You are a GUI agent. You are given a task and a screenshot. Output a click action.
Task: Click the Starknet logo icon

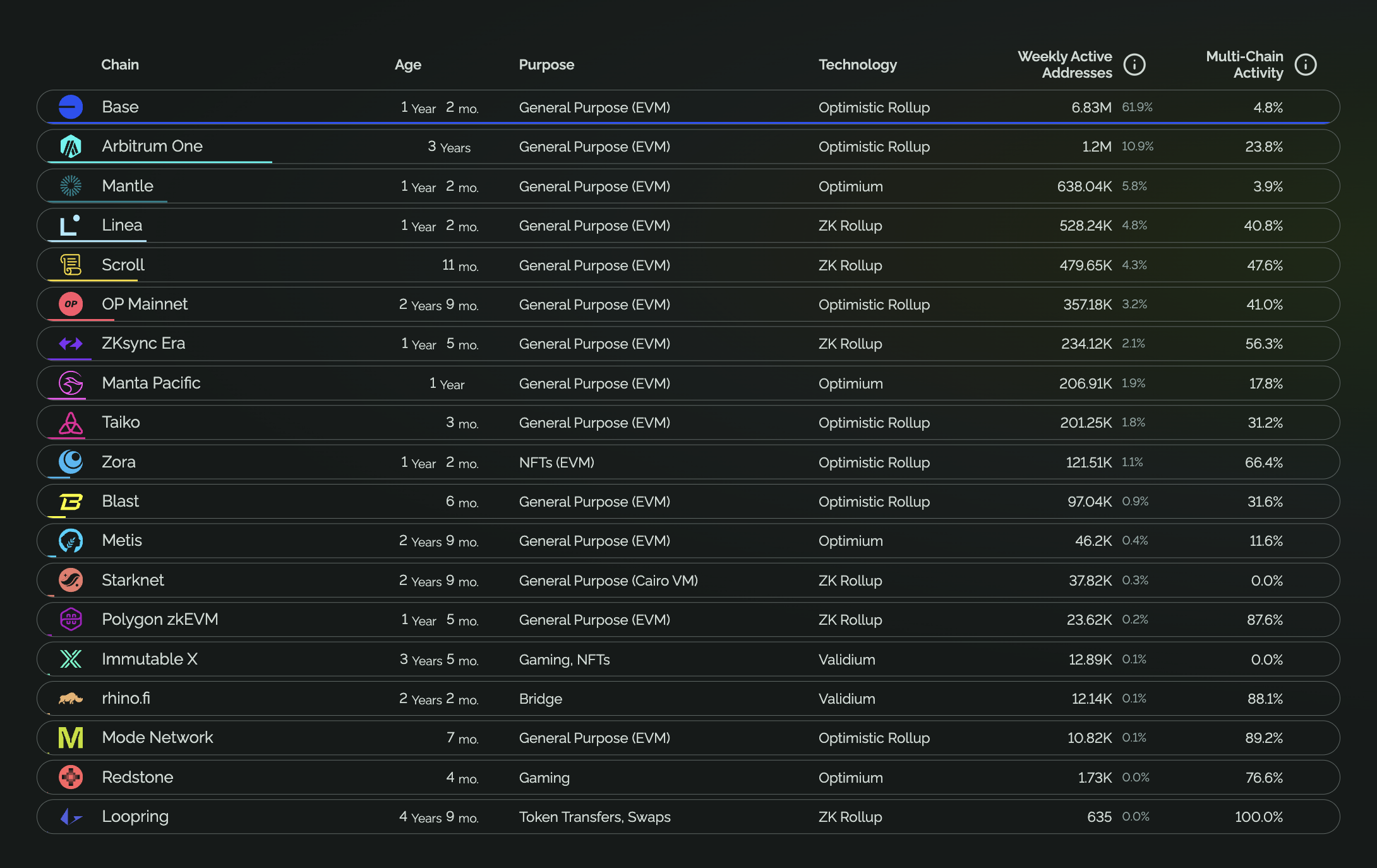pos(71,580)
